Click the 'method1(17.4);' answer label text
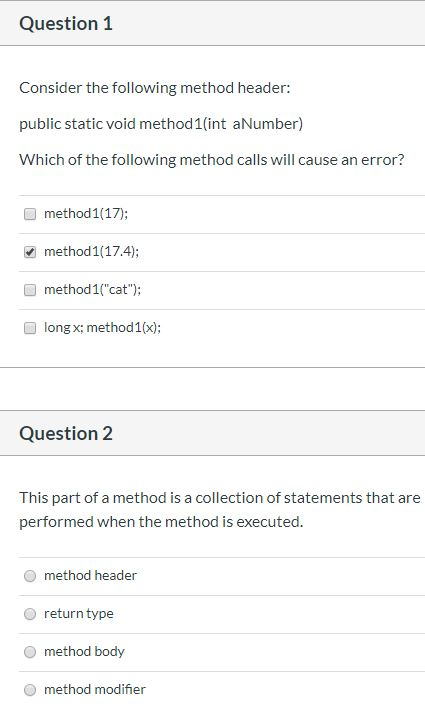Screen dimensions: 425x716 point(91,252)
